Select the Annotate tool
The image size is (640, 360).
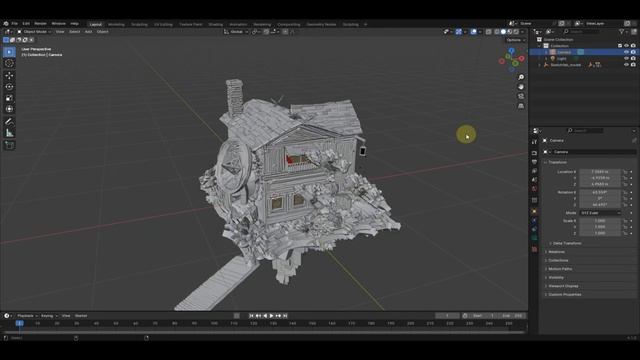pyautogui.click(x=9, y=122)
